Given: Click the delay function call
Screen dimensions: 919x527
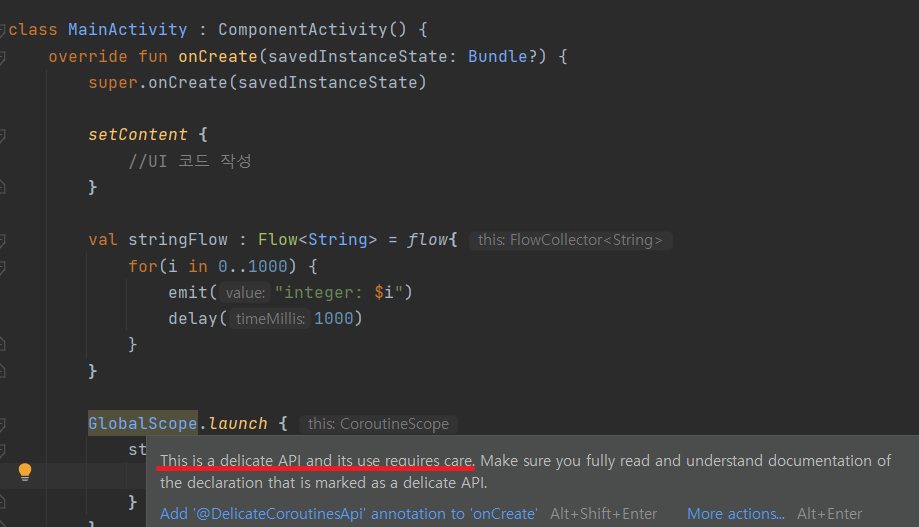Looking at the screenshot, I should [x=192, y=318].
